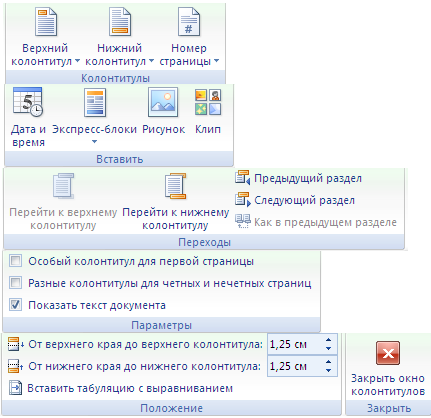The height and width of the screenshot is (418, 431).
Task: Click Как в предыдущем разделе label
Action: 325,222
